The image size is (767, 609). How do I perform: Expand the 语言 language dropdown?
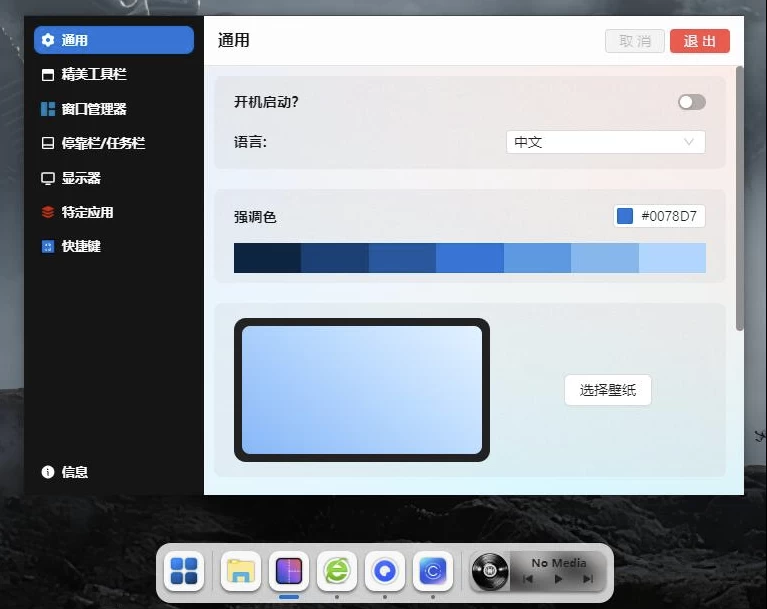point(605,142)
